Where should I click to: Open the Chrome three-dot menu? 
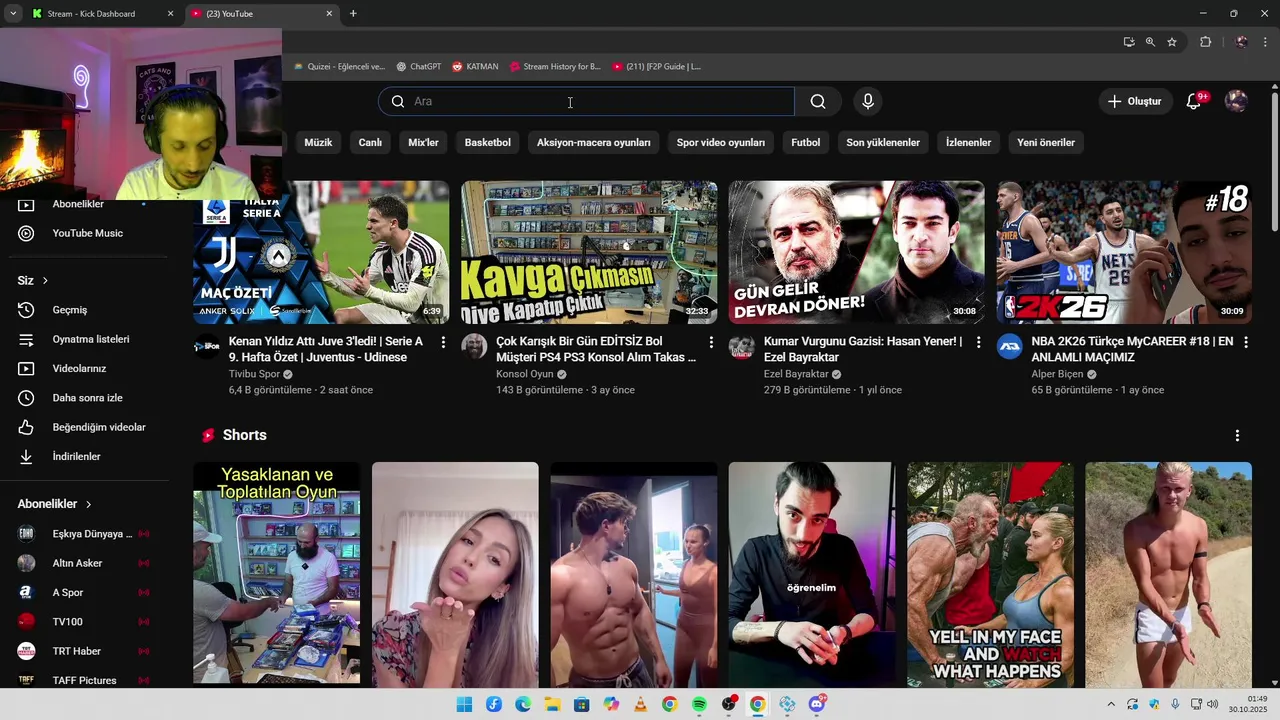1266,42
